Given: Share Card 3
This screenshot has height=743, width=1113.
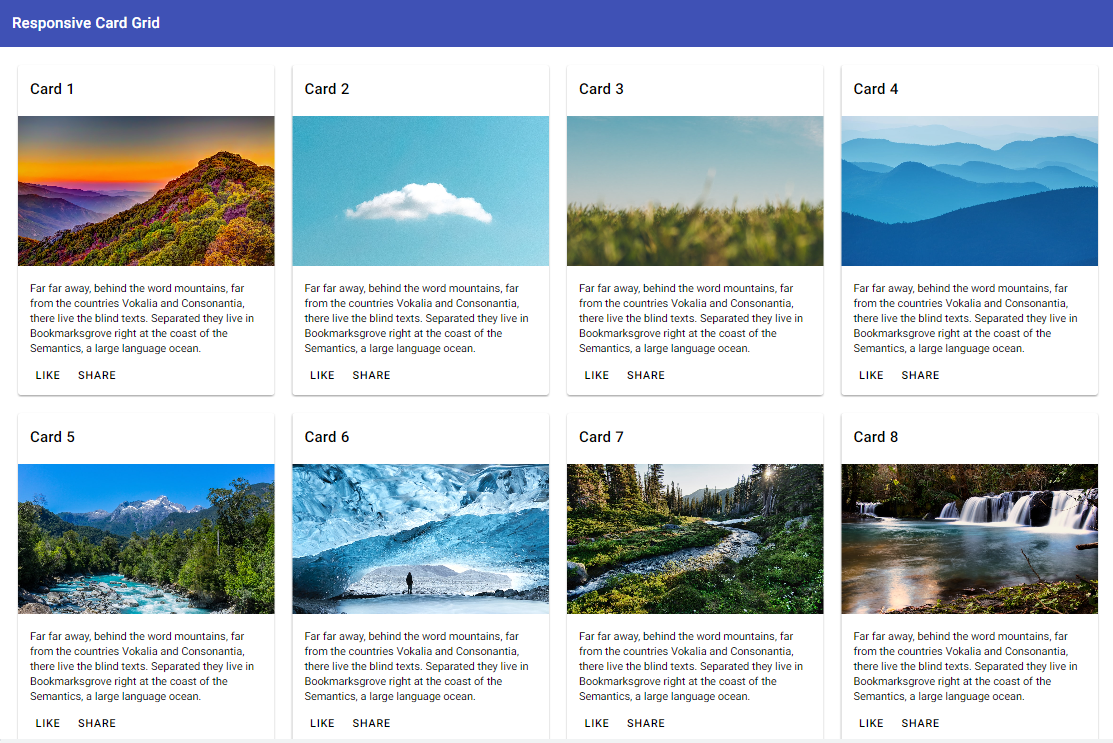Looking at the screenshot, I should pyautogui.click(x=646, y=376).
